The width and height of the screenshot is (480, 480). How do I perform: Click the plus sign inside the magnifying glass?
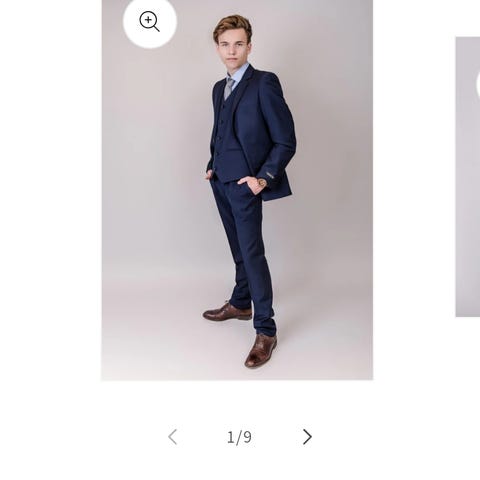pos(148,20)
